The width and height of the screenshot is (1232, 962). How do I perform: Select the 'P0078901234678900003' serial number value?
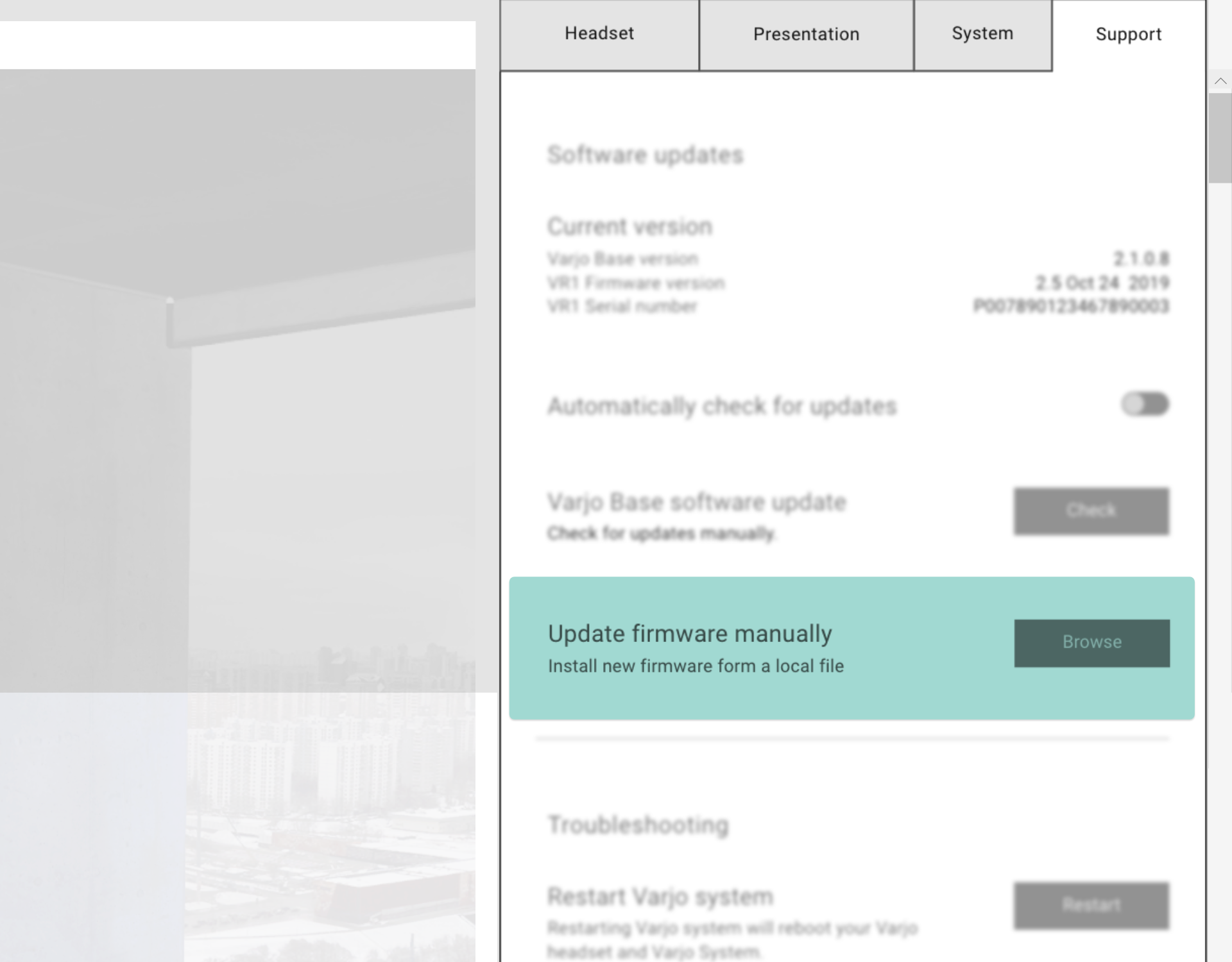tap(1071, 306)
